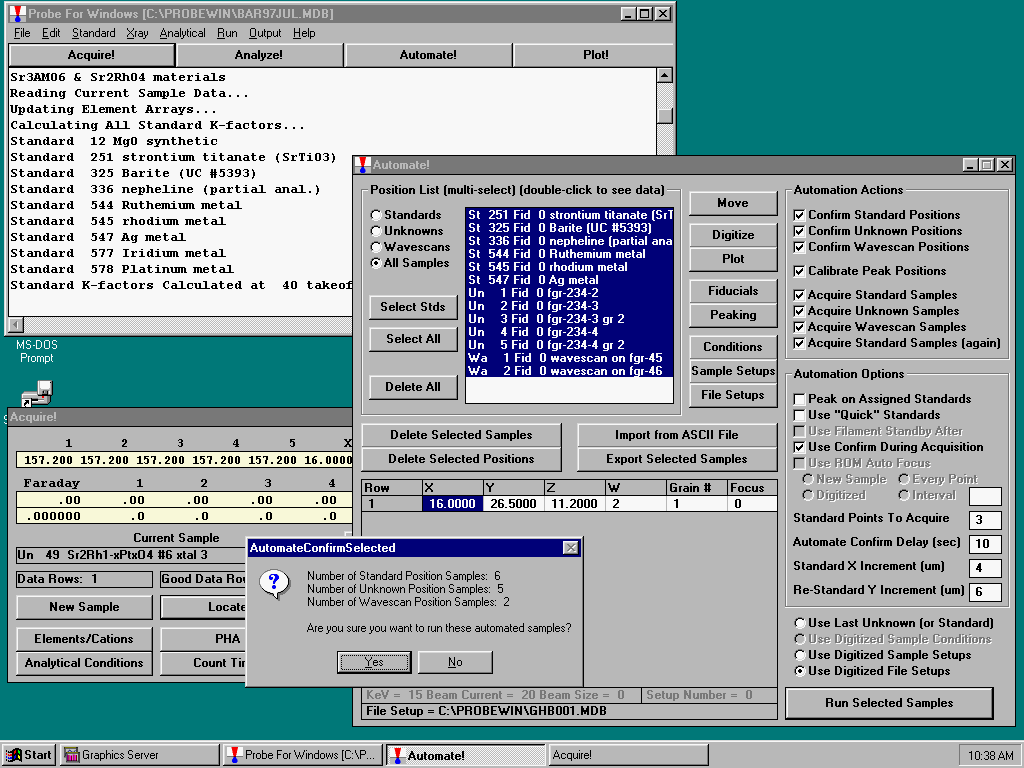Click question mark icon in confirmation dialog
The height and width of the screenshot is (768, 1024).
(274, 583)
